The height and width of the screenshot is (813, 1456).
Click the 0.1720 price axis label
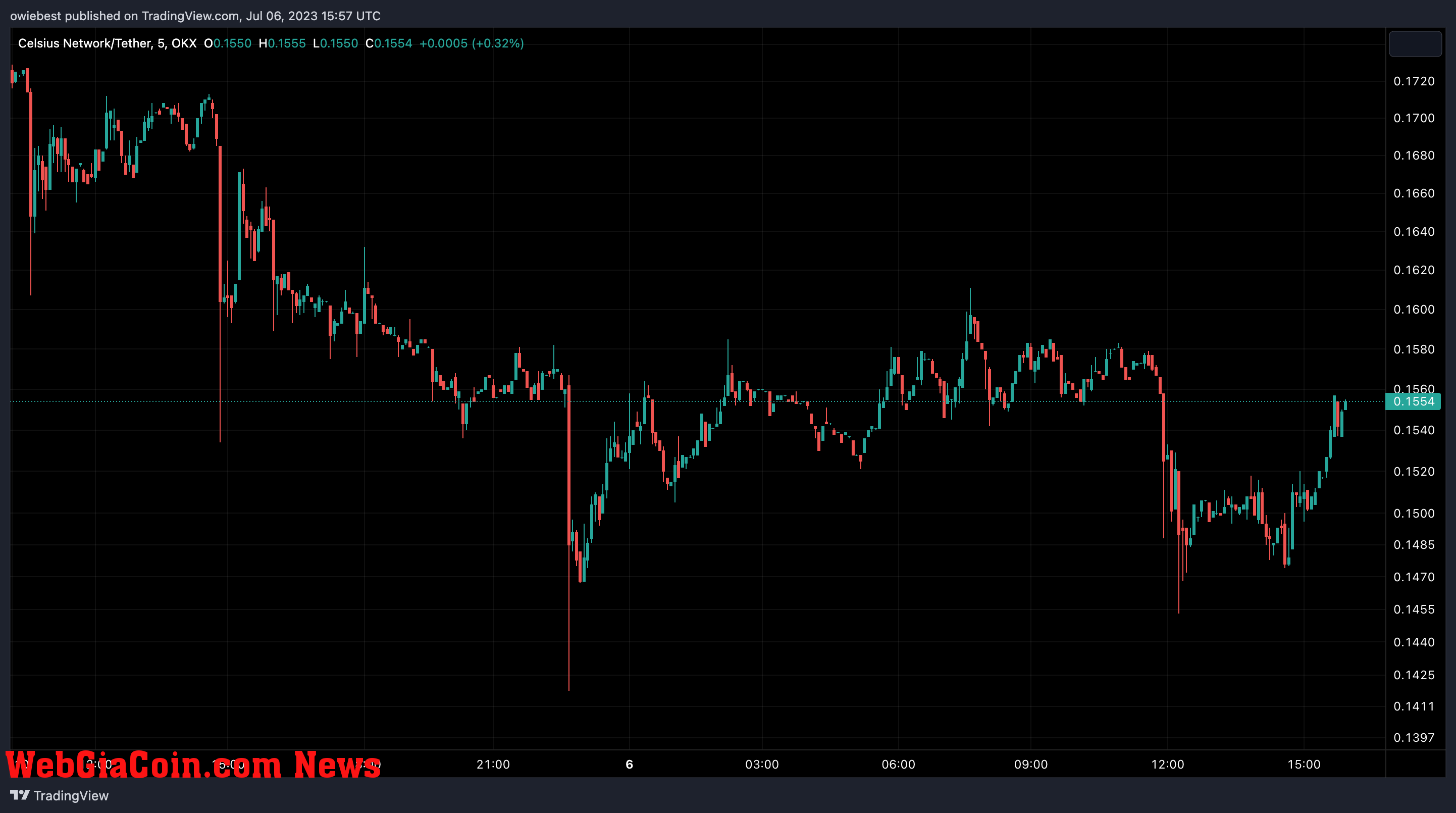click(1414, 81)
